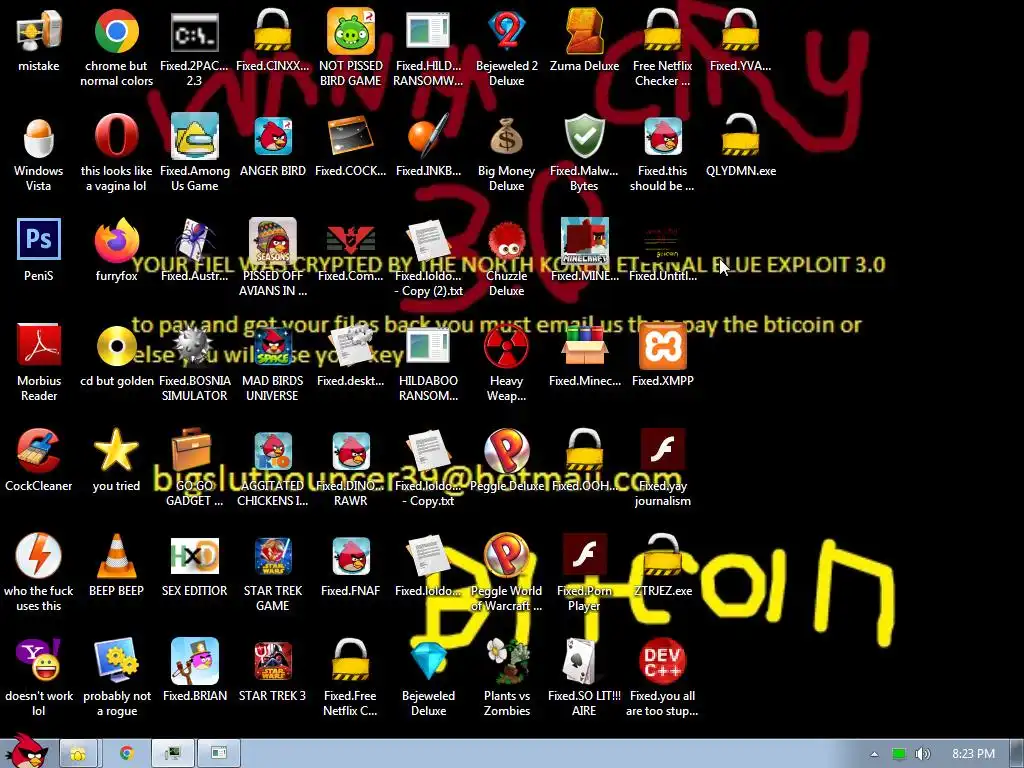The height and width of the screenshot is (768, 1024).
Task: Click the Fixed.yay journalism Flash icon
Action: coord(662,451)
